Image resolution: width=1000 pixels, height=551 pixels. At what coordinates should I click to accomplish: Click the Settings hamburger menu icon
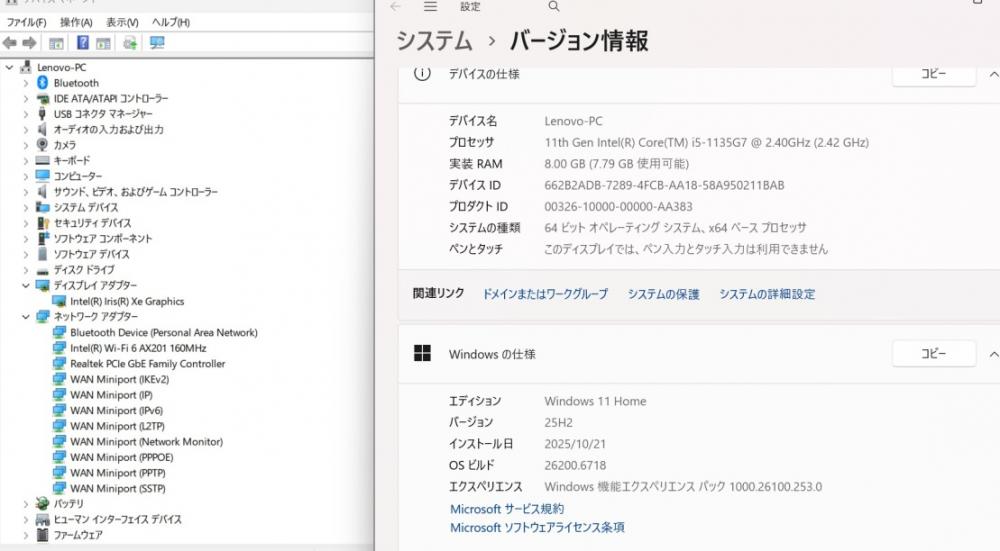coord(430,6)
